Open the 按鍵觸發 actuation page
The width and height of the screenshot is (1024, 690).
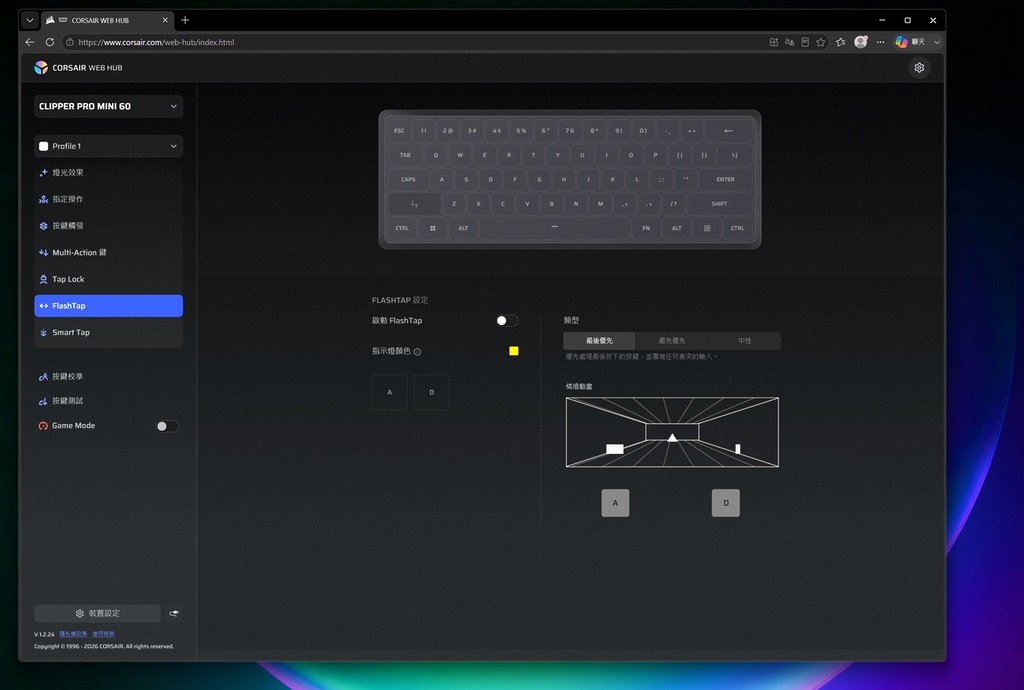[108, 226]
